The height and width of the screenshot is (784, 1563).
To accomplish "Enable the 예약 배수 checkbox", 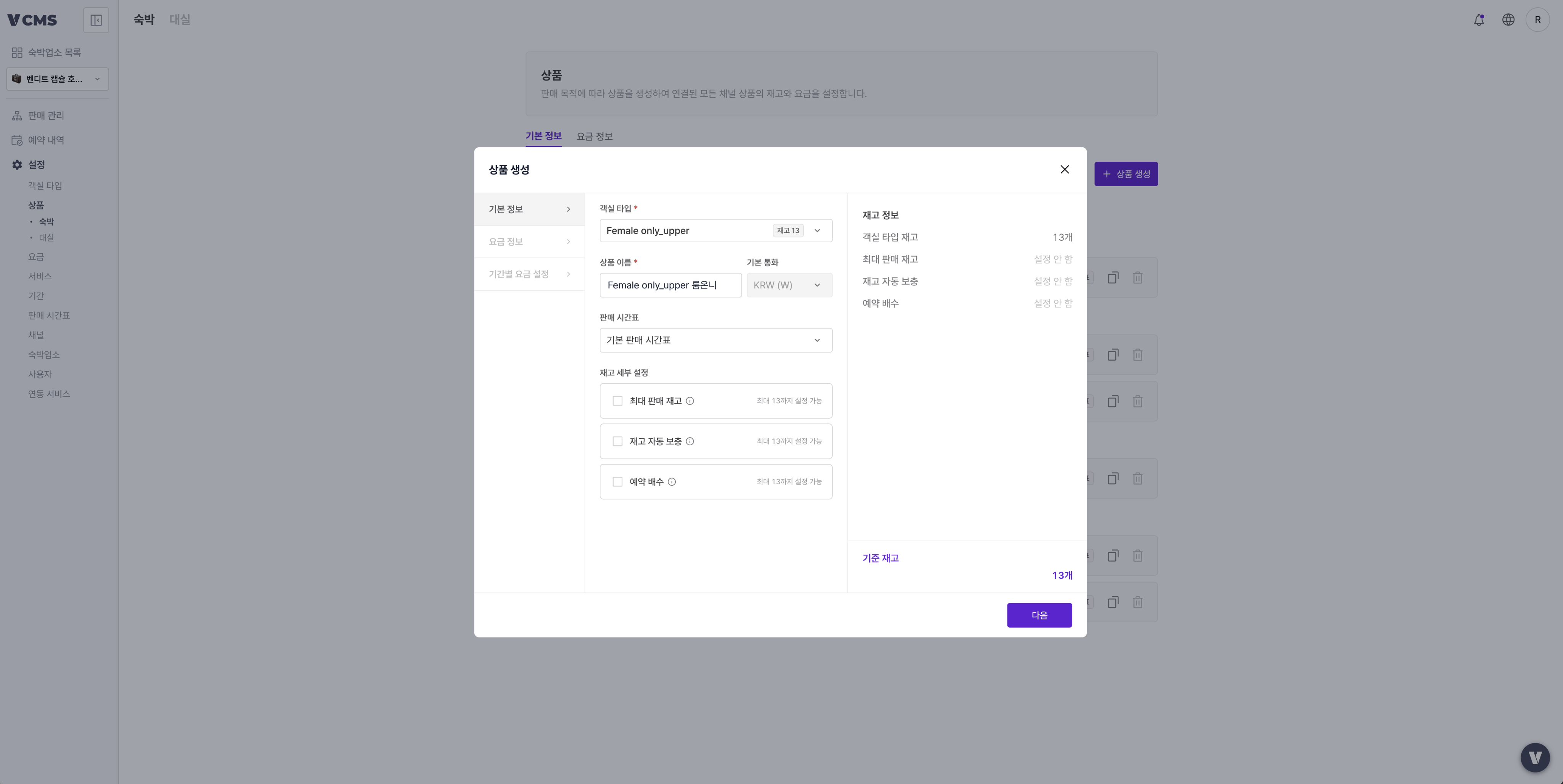I will (617, 482).
